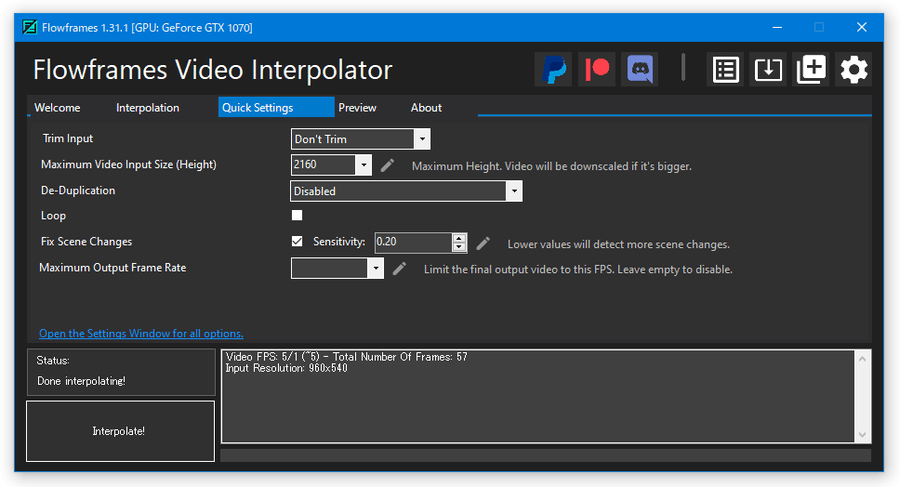Open the PayPal donation link icon
This screenshot has width=900, height=487.
click(553, 69)
